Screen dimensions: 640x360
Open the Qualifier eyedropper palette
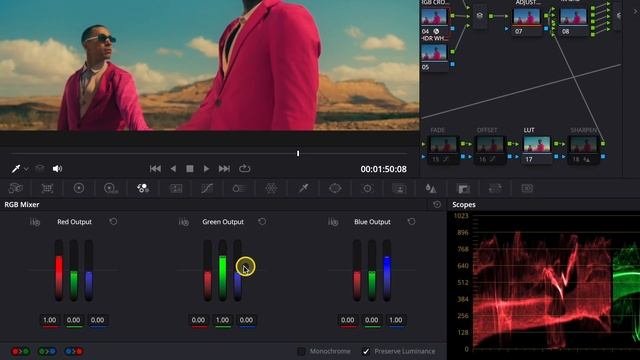[303, 188]
